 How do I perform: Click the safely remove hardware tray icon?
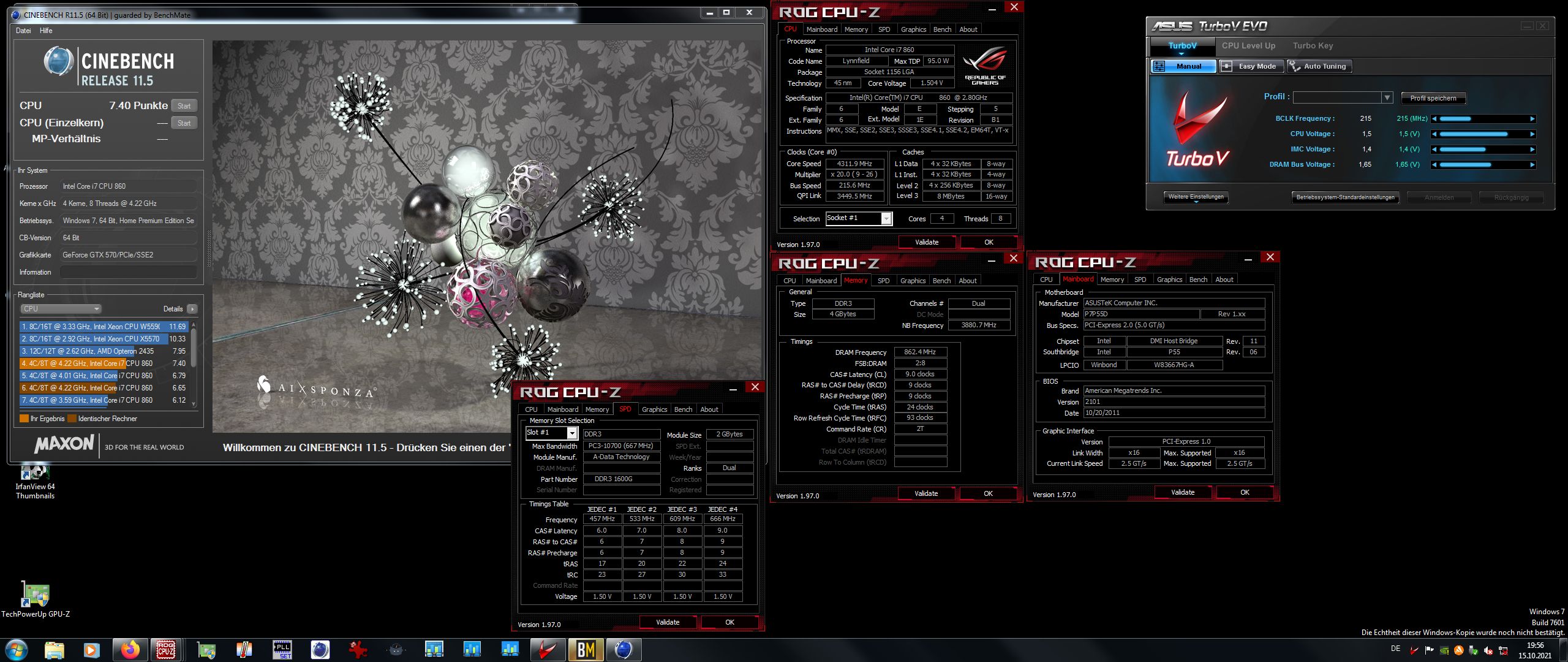pyautogui.click(x=1473, y=650)
